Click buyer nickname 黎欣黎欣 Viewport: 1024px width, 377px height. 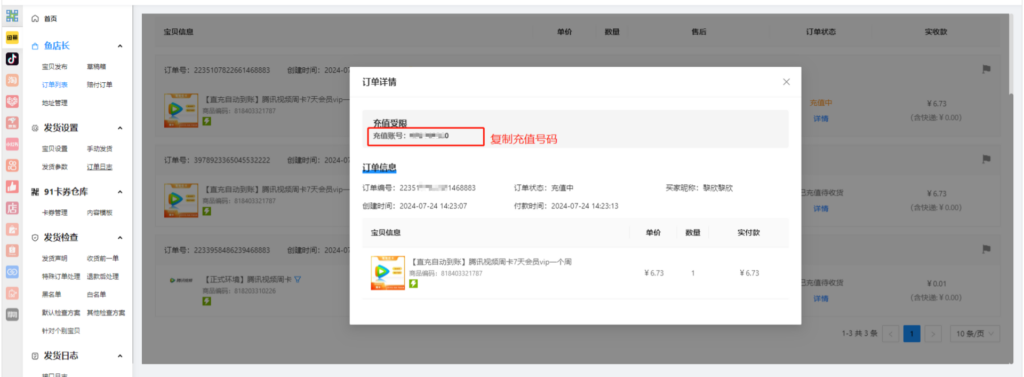(x=718, y=188)
